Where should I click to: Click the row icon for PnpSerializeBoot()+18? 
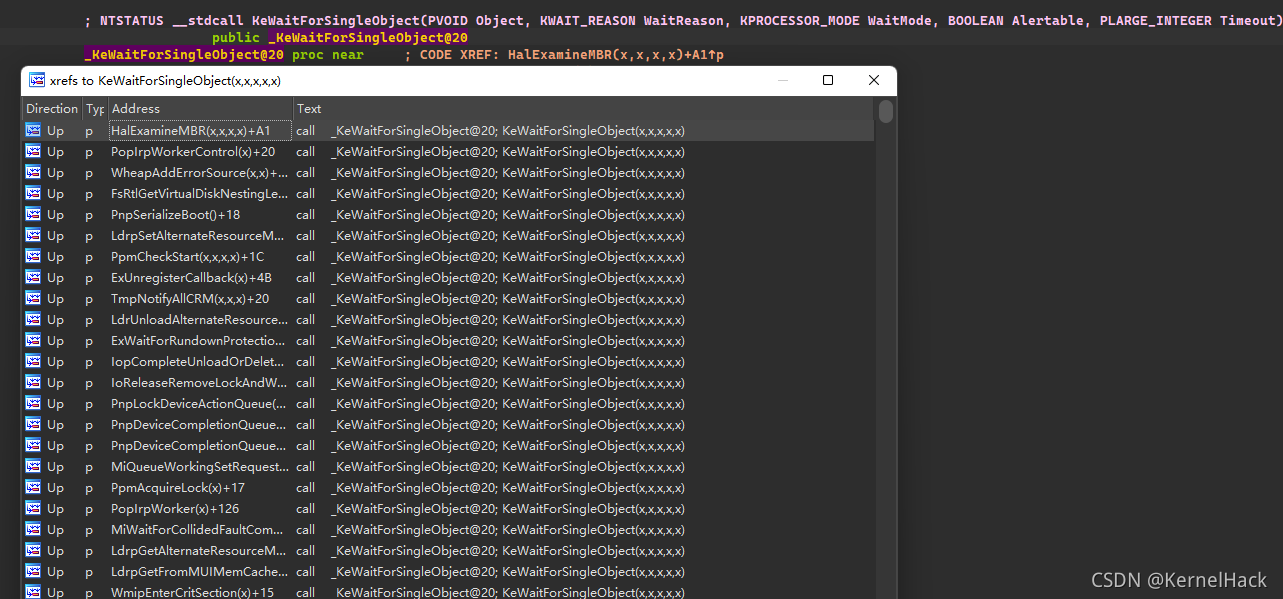33,214
